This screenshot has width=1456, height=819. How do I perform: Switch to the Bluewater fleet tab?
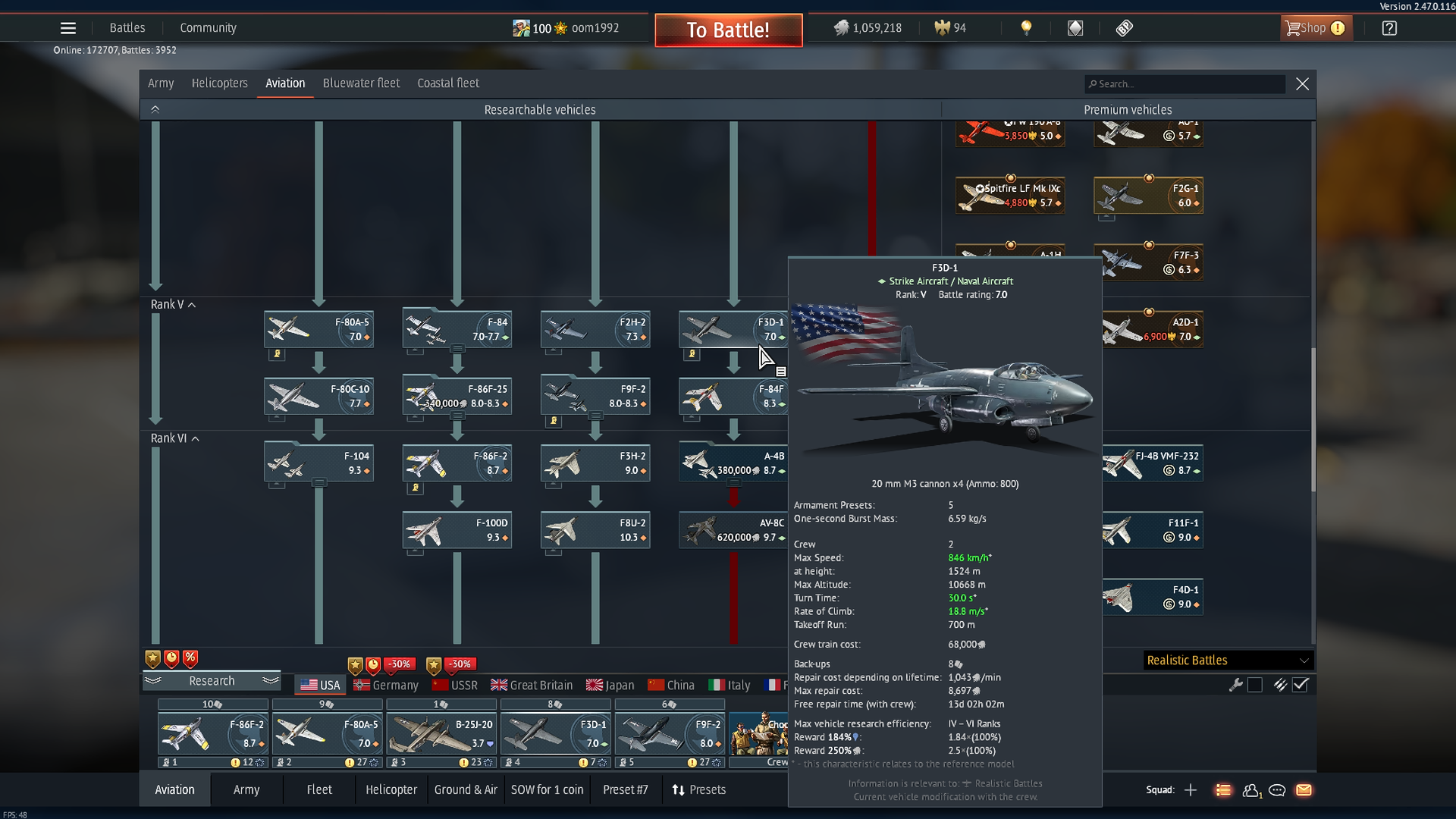pyautogui.click(x=361, y=83)
